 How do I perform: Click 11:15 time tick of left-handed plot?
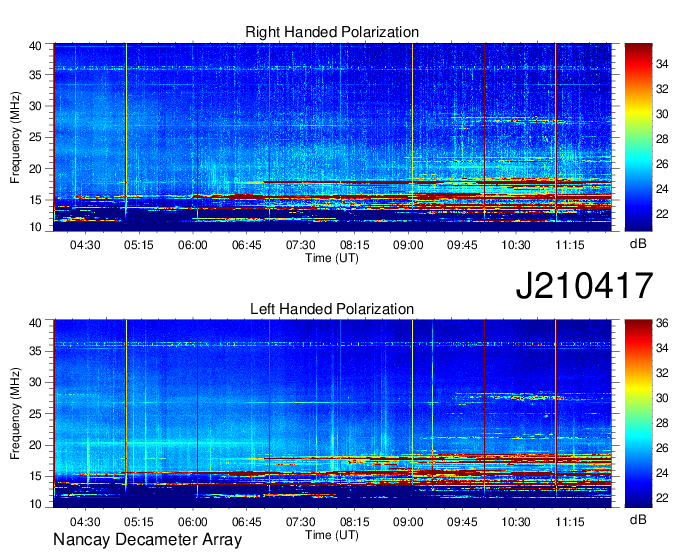[570, 522]
